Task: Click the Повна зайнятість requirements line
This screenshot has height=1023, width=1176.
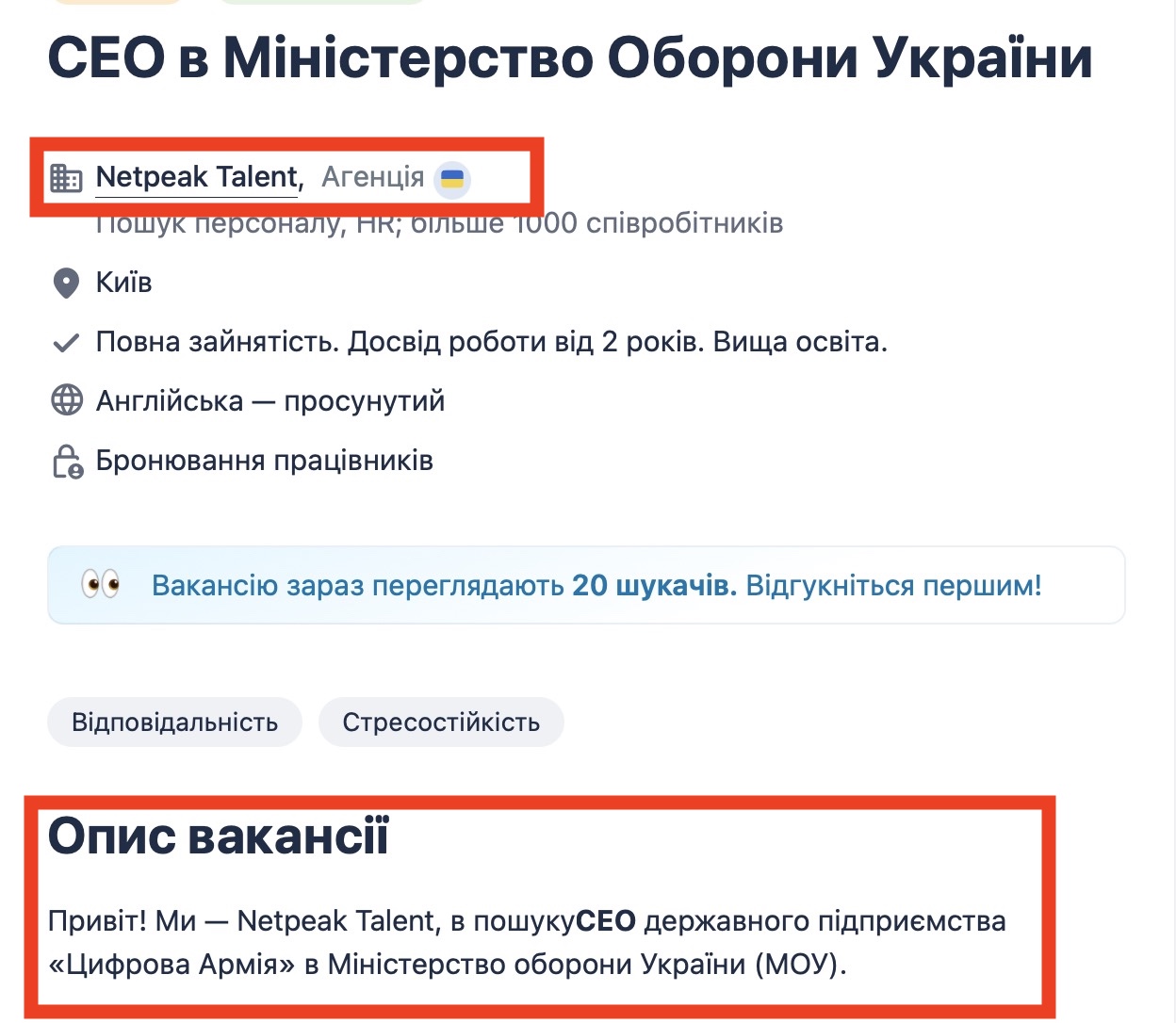Action: click(x=492, y=342)
